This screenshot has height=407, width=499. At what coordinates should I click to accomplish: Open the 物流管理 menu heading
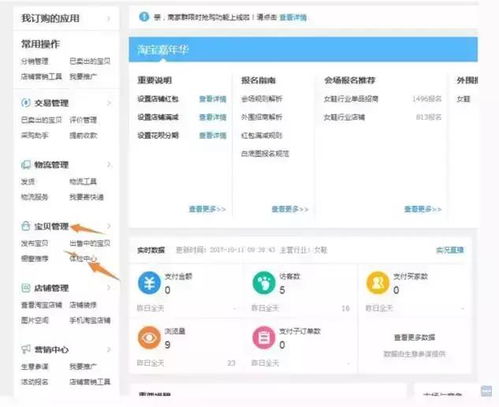[51, 165]
